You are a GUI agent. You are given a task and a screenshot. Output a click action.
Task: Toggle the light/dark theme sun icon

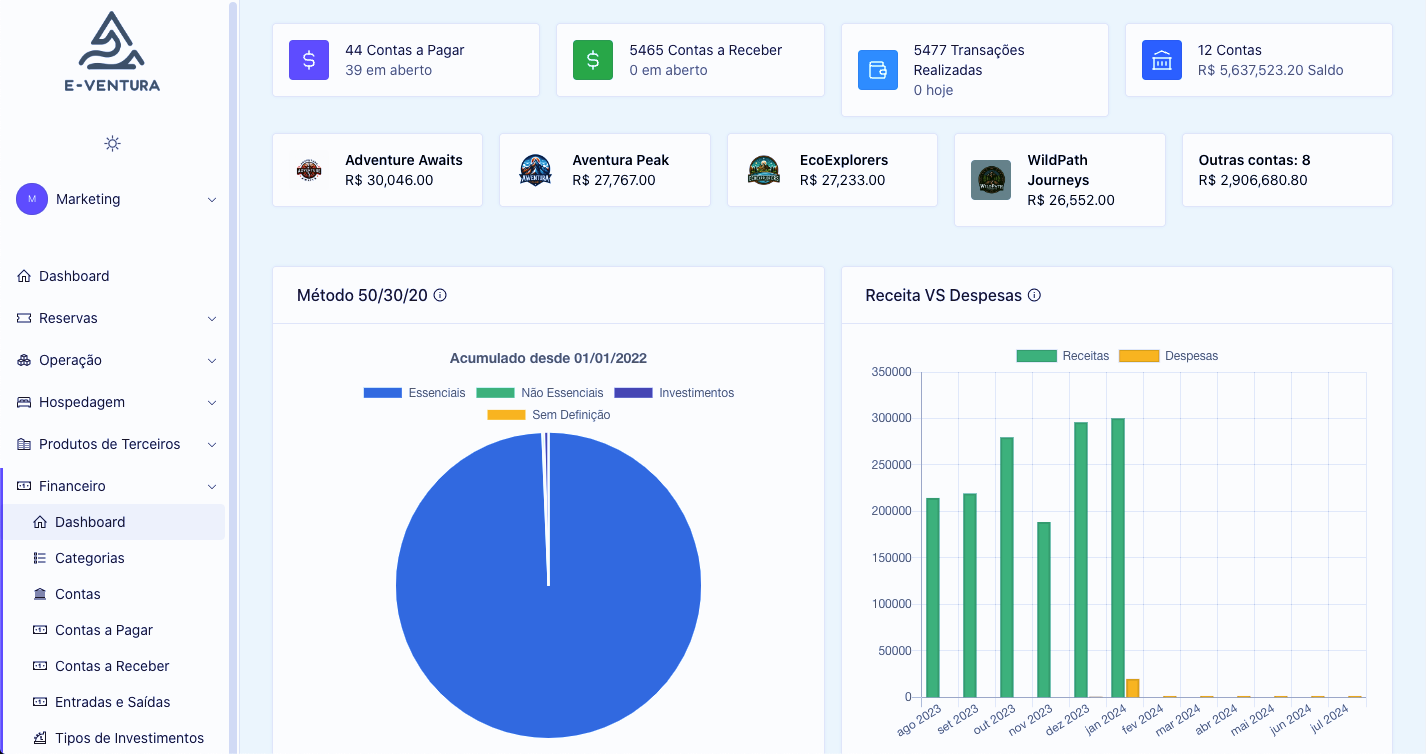[x=112, y=143]
